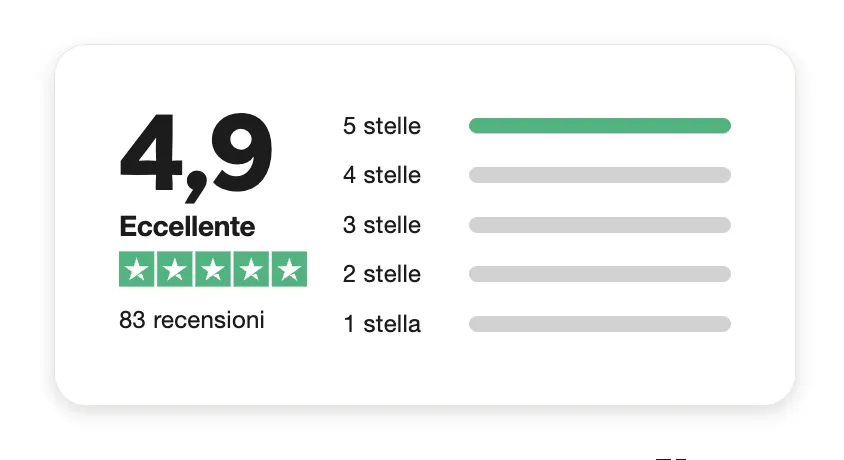Viewport: 844px width, 460px height.
Task: Select the 5 stelle label
Action: [x=382, y=126]
